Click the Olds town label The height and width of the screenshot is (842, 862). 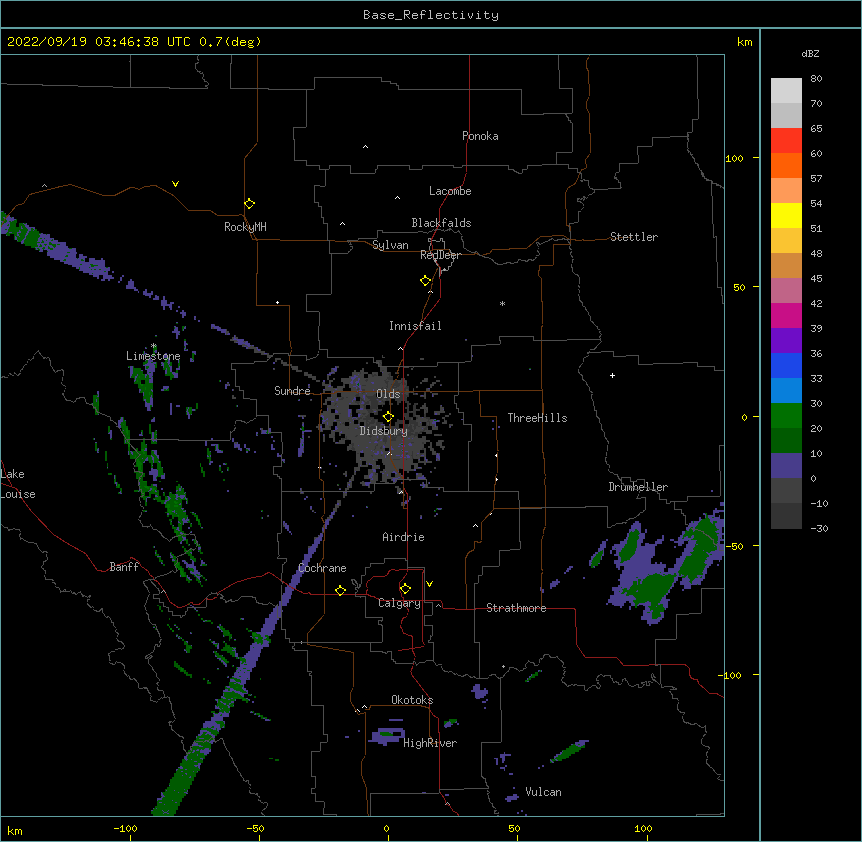pyautogui.click(x=388, y=394)
